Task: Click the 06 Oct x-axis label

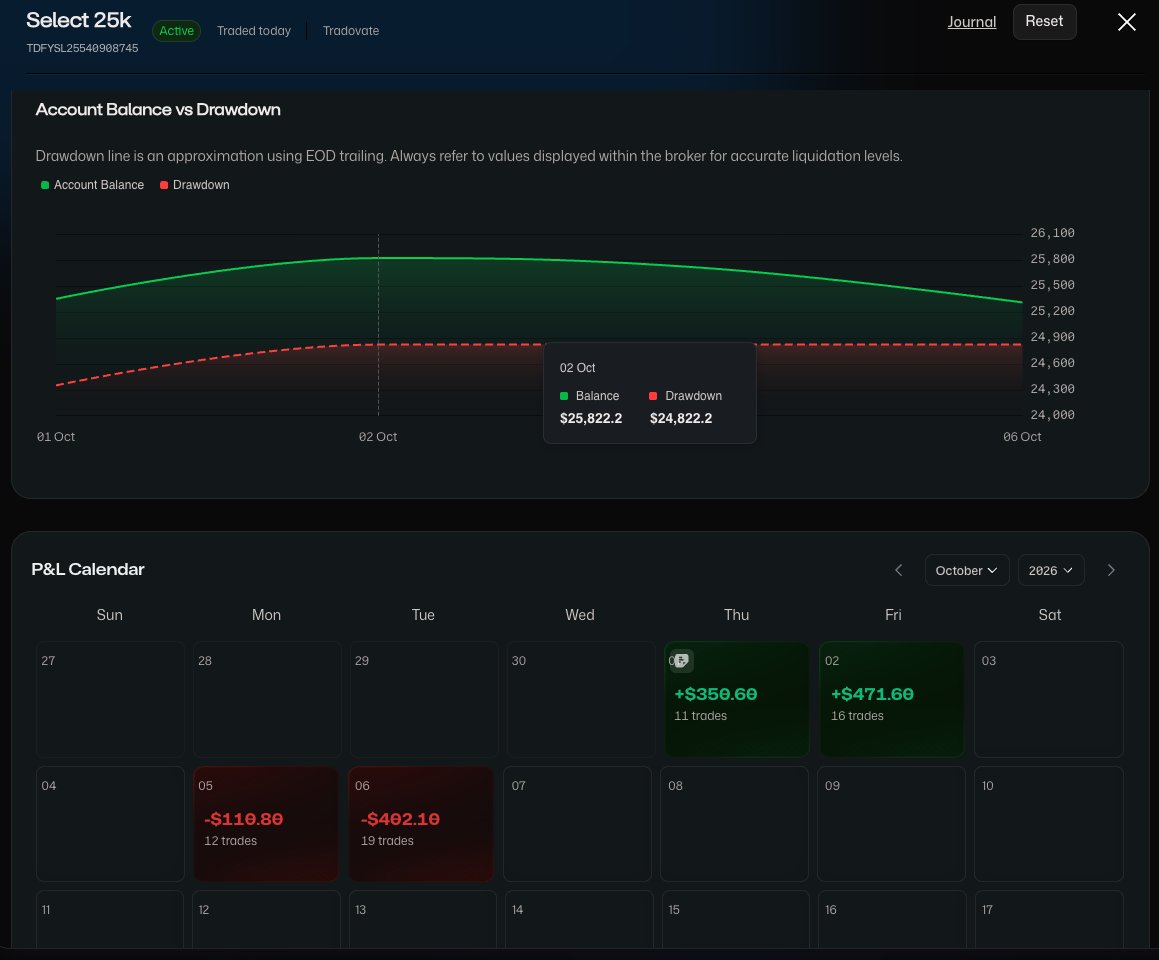Action: coord(1022,437)
